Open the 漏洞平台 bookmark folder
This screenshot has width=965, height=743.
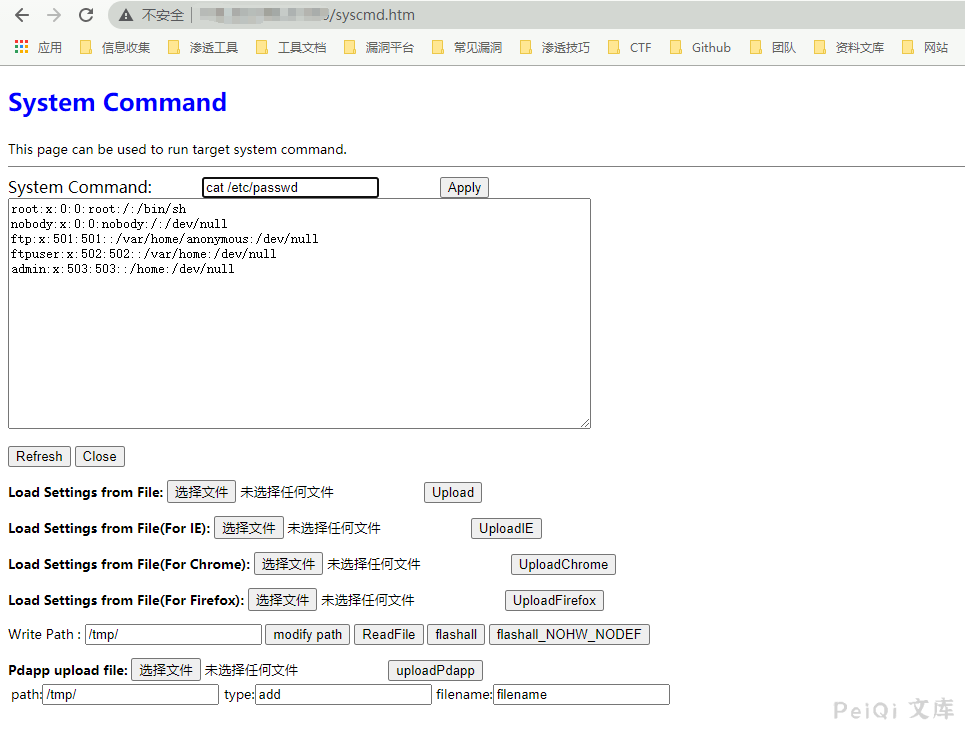(379, 47)
